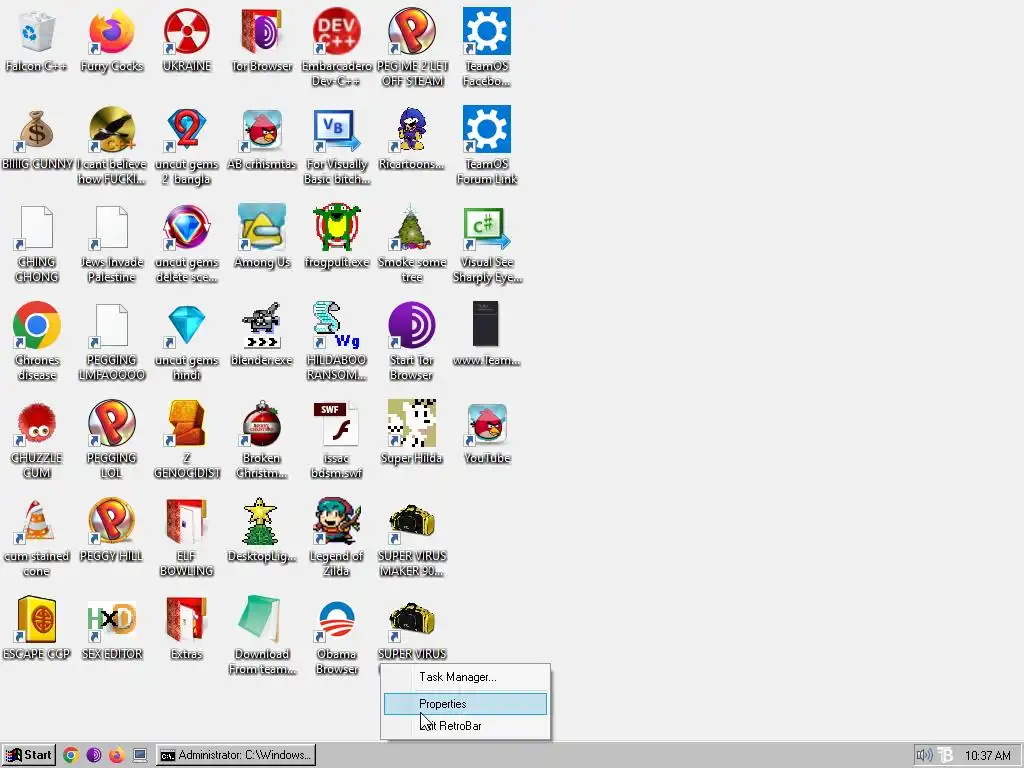Viewport: 1024px width, 768px height.
Task: Select the Super Hilda pixel icon
Action: (411, 423)
